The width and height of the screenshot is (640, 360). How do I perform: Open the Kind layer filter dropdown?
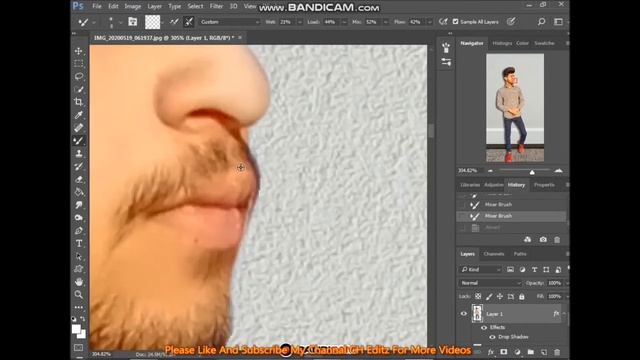(481, 269)
